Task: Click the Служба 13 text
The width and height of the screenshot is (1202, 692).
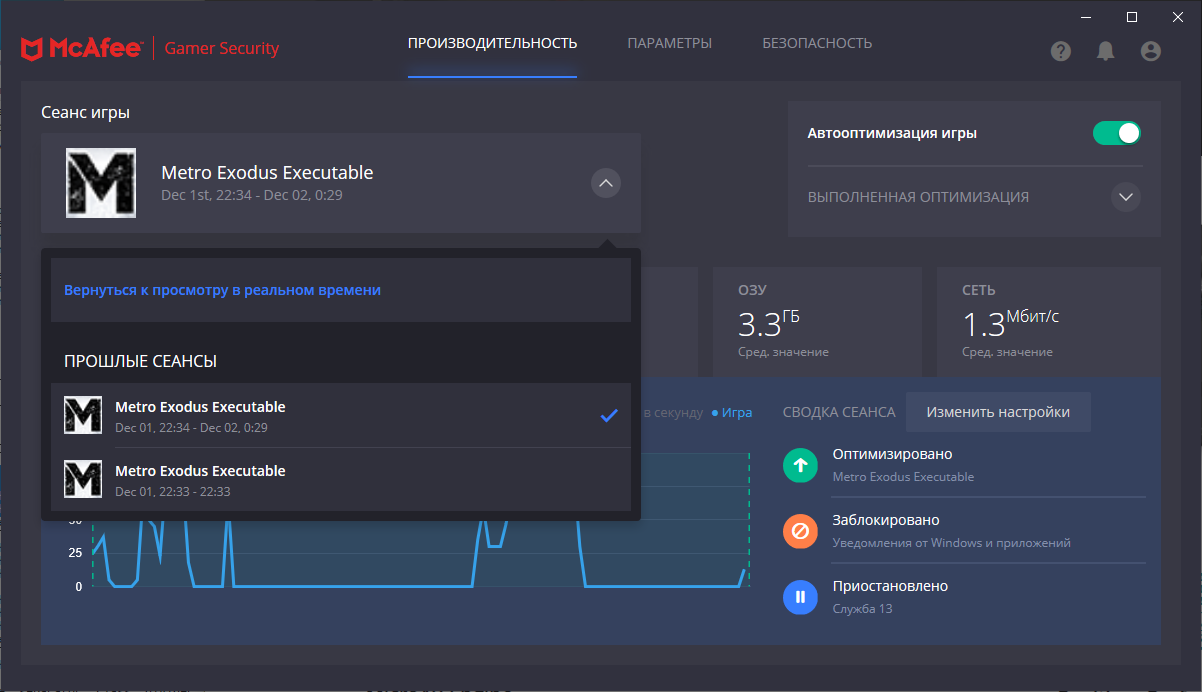Action: (x=862, y=608)
